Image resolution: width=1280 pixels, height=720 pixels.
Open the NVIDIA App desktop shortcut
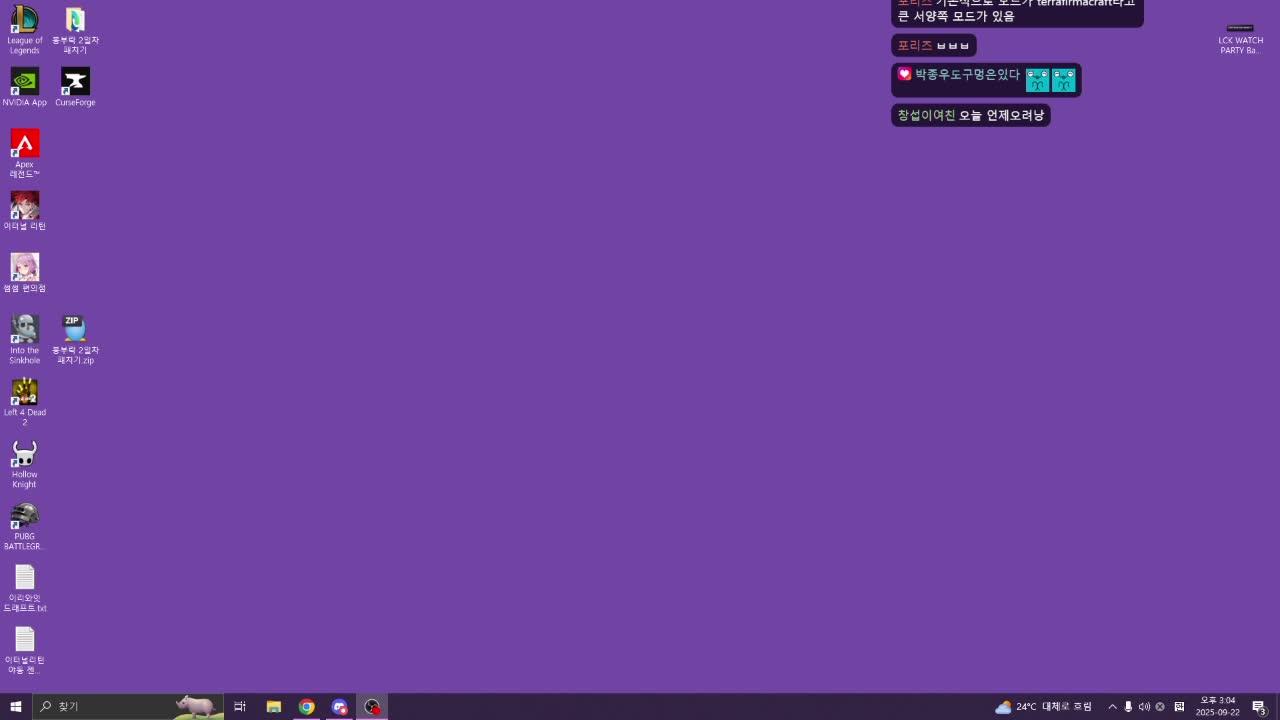click(x=24, y=87)
